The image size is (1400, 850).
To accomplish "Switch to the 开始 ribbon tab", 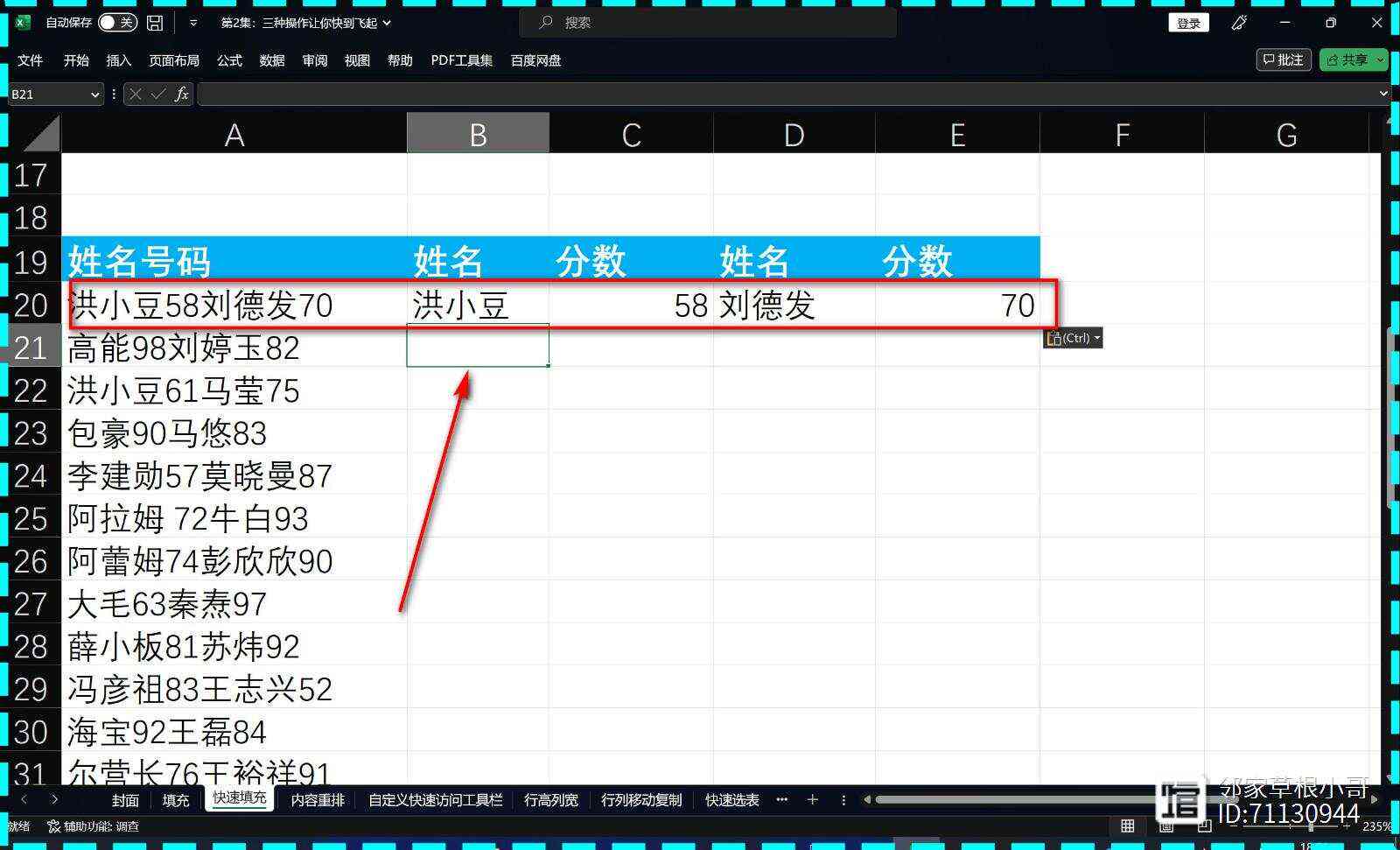I will tap(76, 60).
